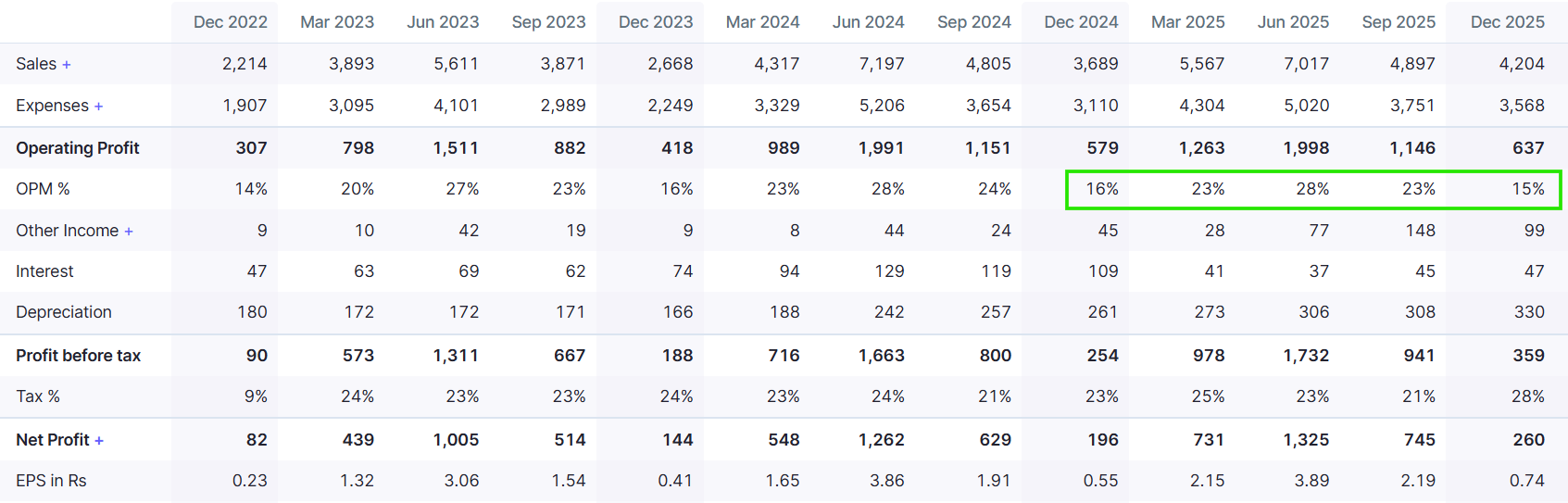Click the Operating Profit row label

tap(78, 148)
